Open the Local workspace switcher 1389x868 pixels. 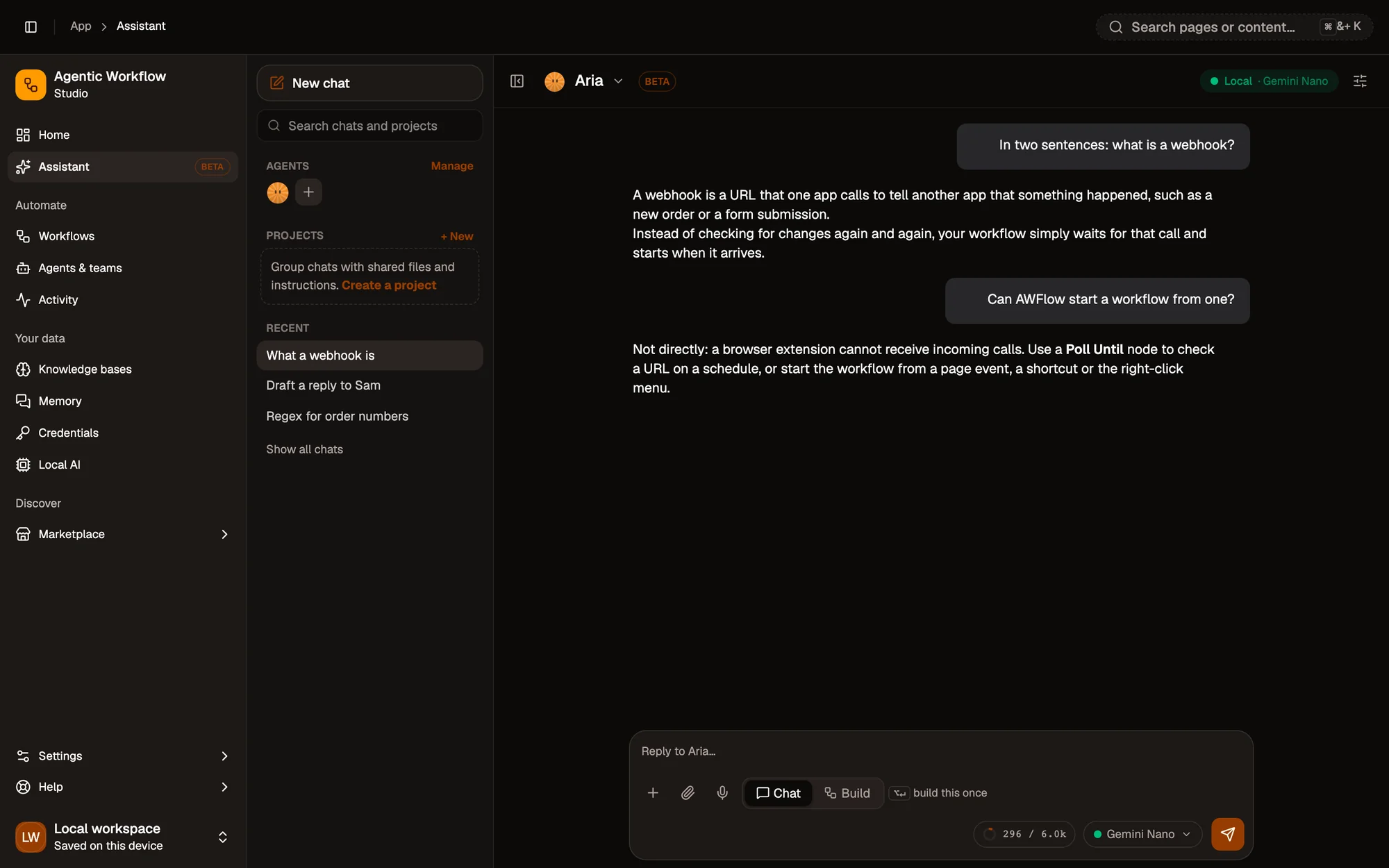122,837
